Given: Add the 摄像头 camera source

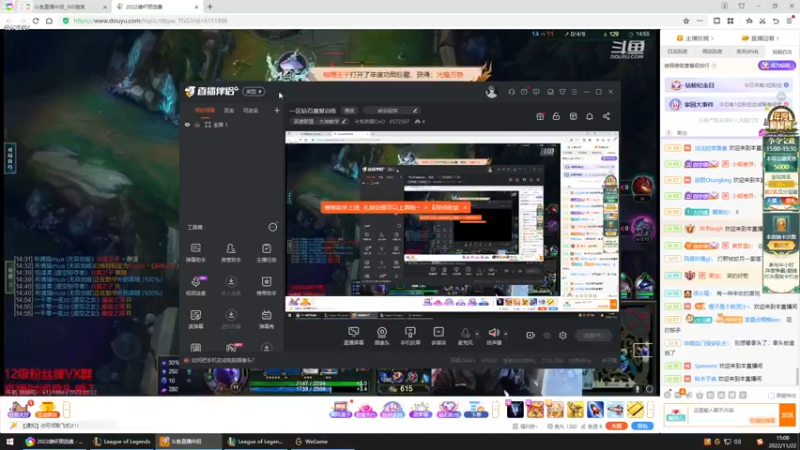Looking at the screenshot, I should pyautogui.click(x=382, y=336).
